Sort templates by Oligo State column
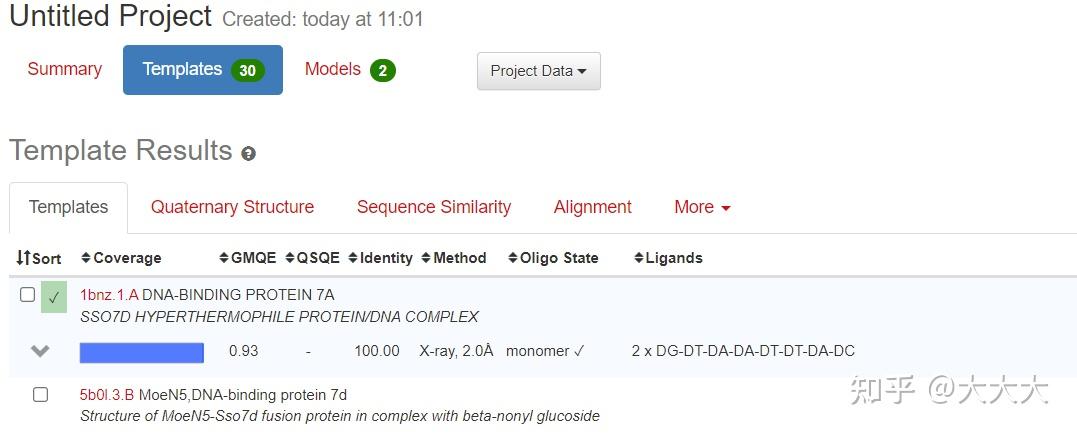Viewport: 1077px width, 434px height. pyautogui.click(x=553, y=258)
